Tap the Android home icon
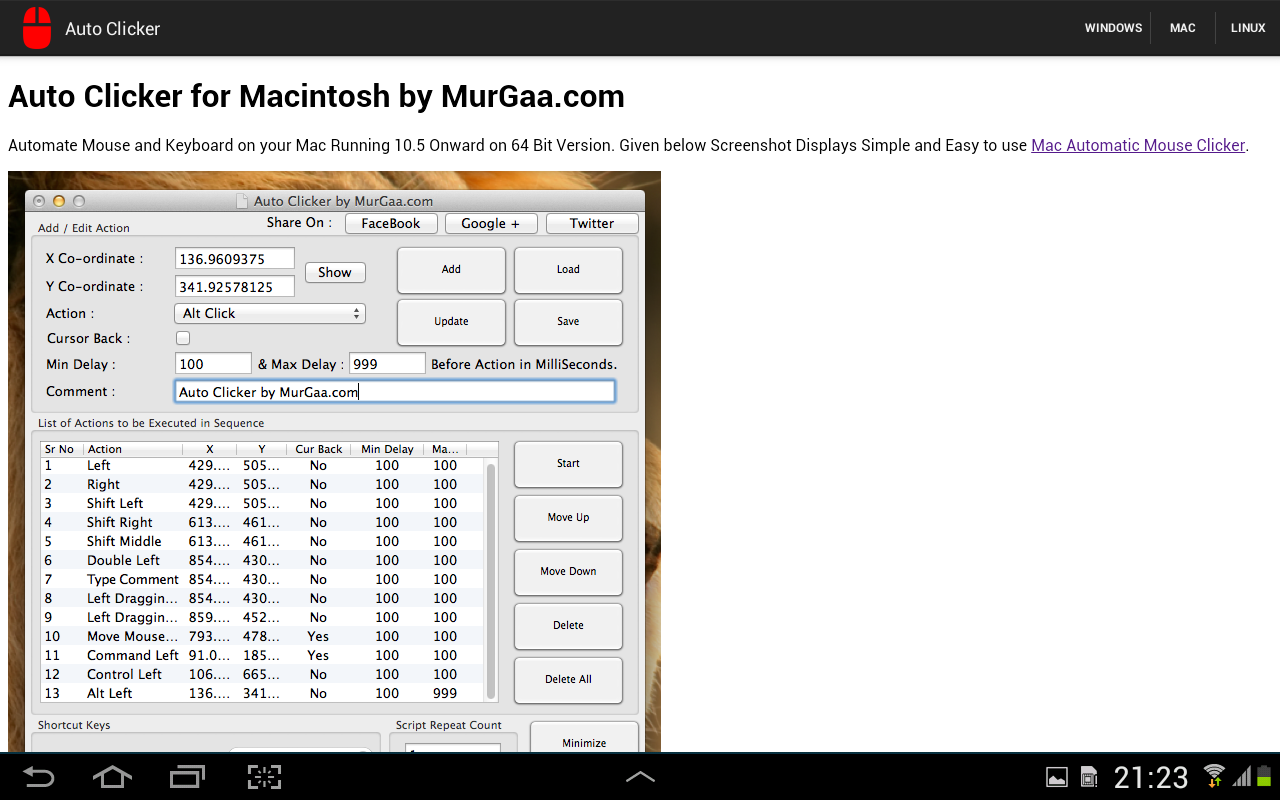Viewport: 1280px width, 800px height. coord(112,777)
